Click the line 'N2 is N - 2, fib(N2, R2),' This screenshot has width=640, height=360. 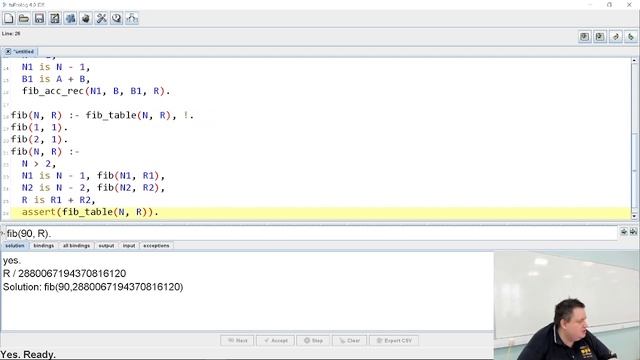tap(93, 188)
